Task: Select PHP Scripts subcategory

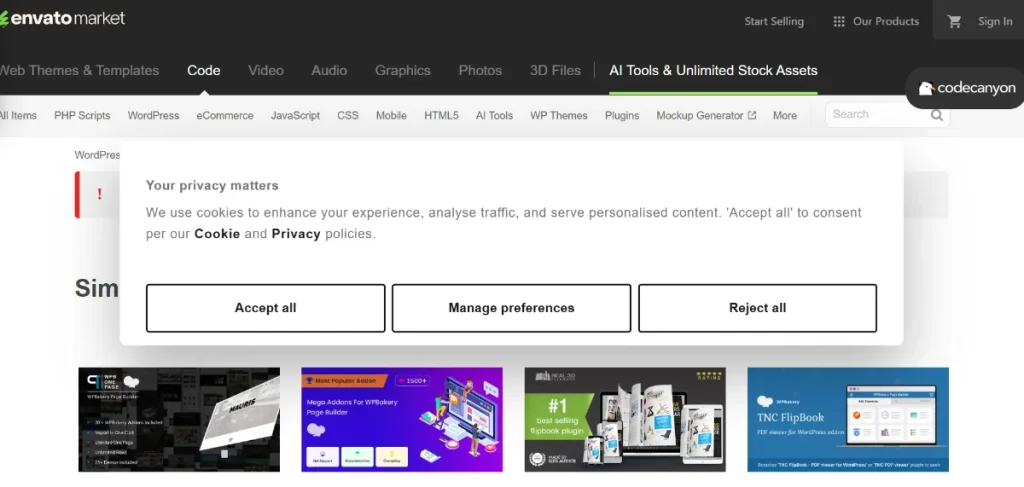Action: [82, 116]
